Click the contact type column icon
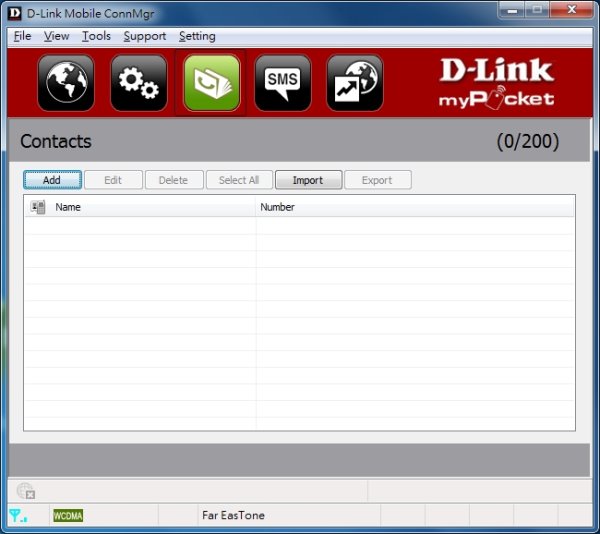600x534 pixels. pyautogui.click(x=38, y=207)
